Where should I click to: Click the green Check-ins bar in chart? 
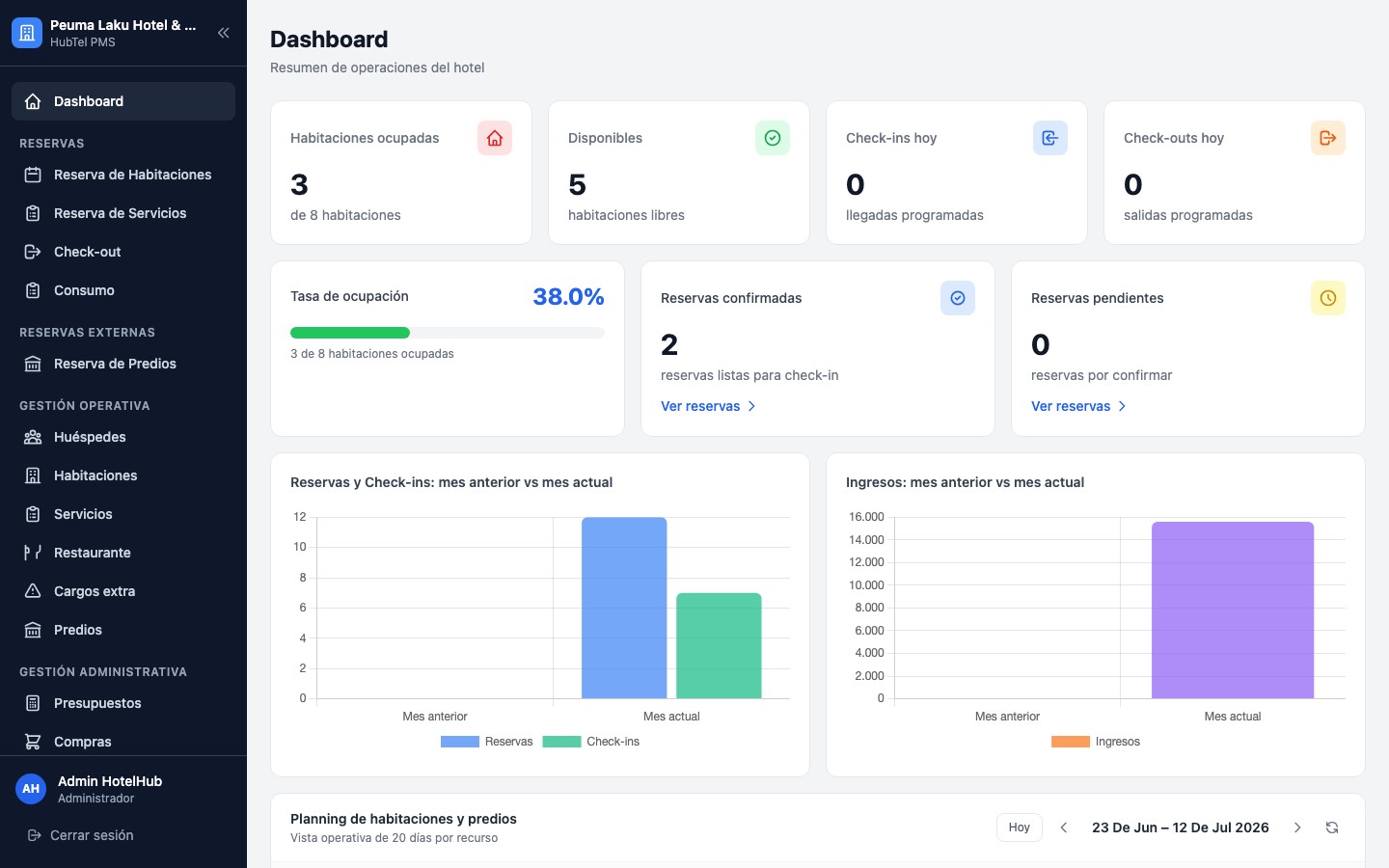pos(719,645)
